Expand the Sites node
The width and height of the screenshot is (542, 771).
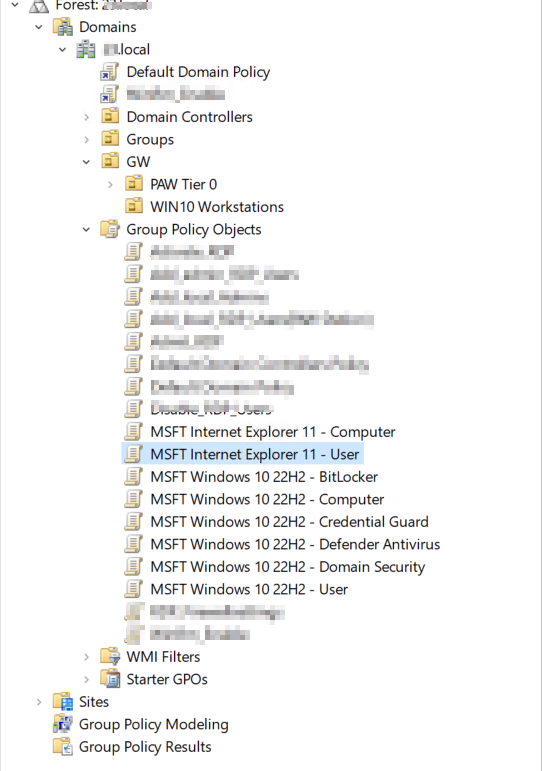[39, 702]
